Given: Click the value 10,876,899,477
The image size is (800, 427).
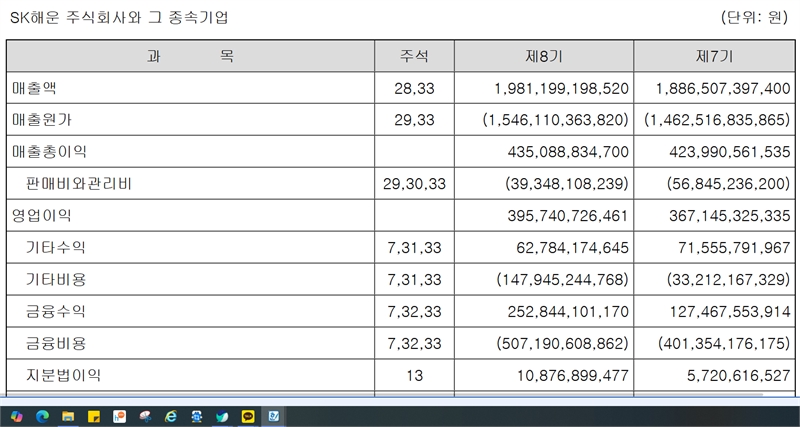Looking at the screenshot, I should (572, 376).
